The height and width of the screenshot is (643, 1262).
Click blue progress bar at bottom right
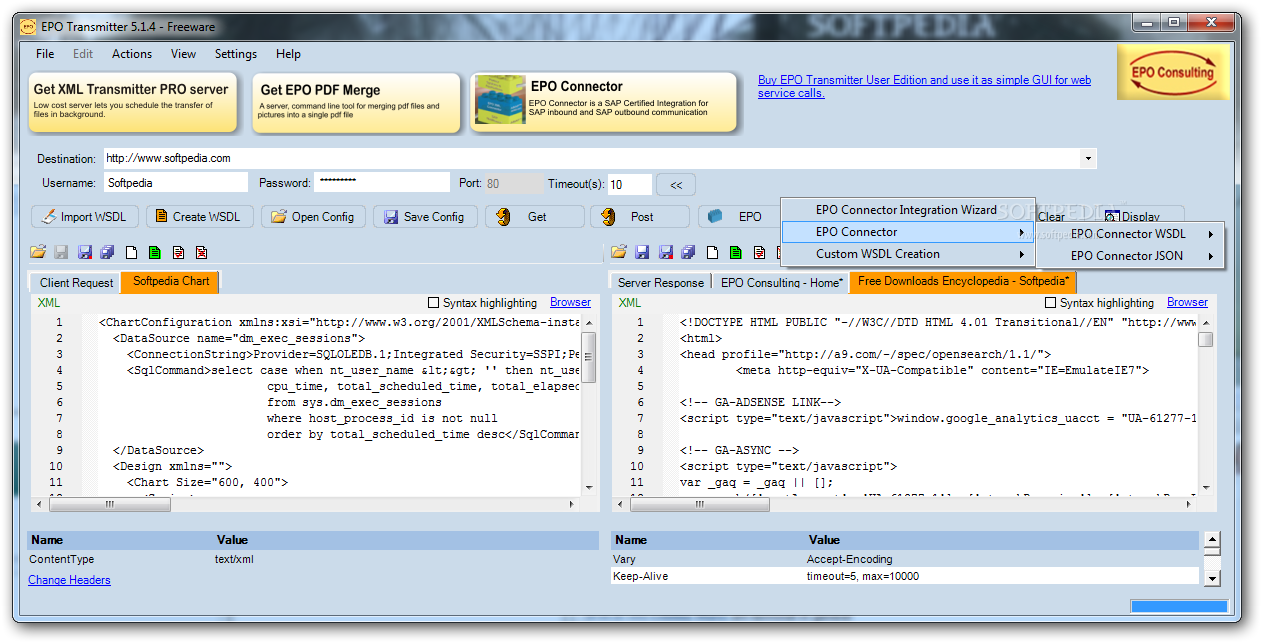[x=1179, y=606]
